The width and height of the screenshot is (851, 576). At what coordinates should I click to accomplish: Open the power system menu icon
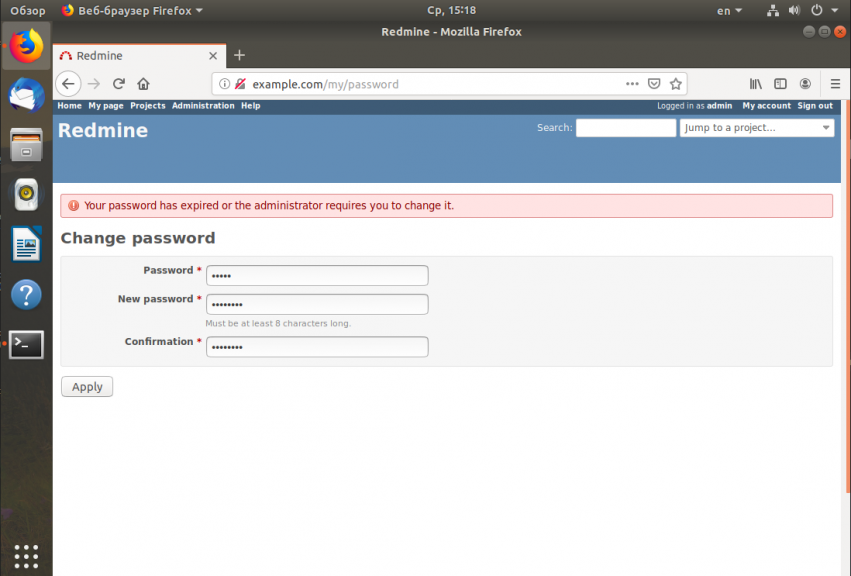pos(817,10)
